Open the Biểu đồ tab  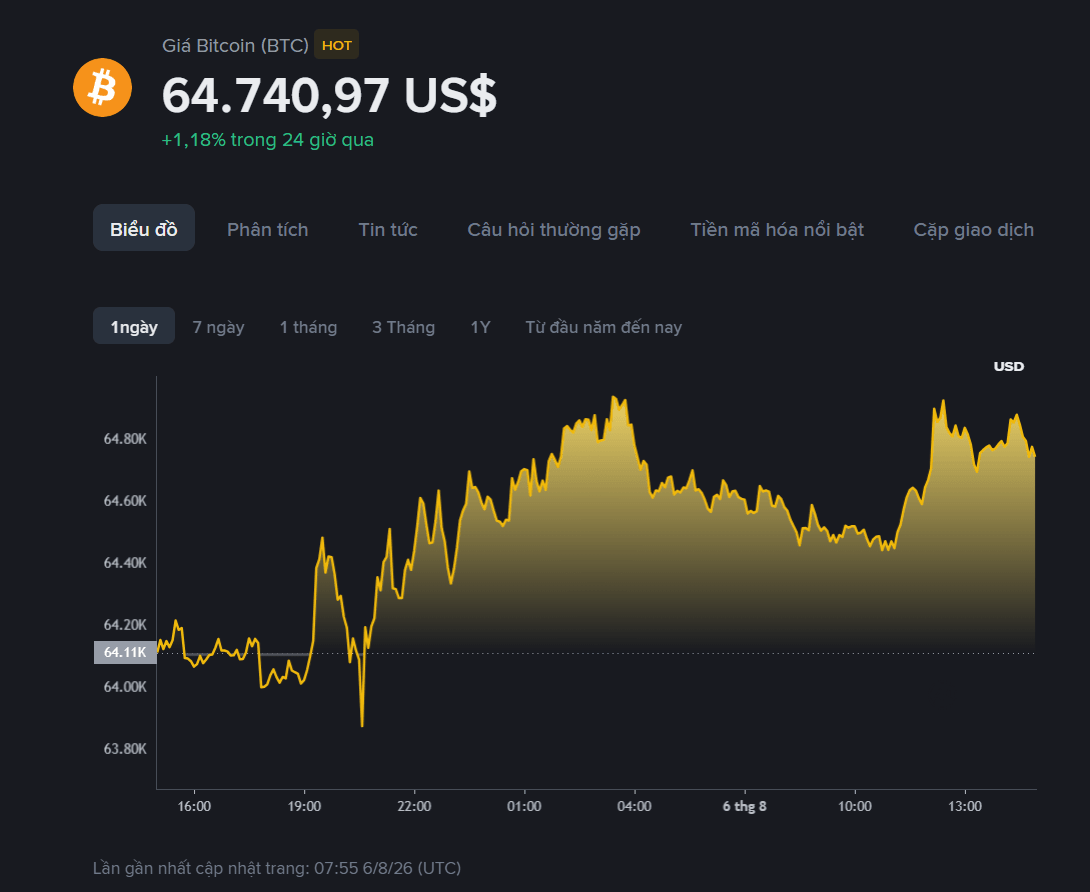144,229
